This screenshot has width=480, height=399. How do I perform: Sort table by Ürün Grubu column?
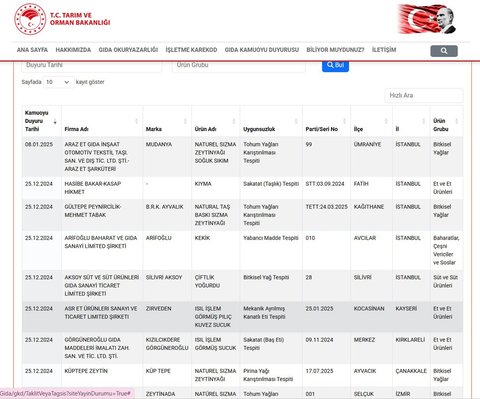[457, 121]
